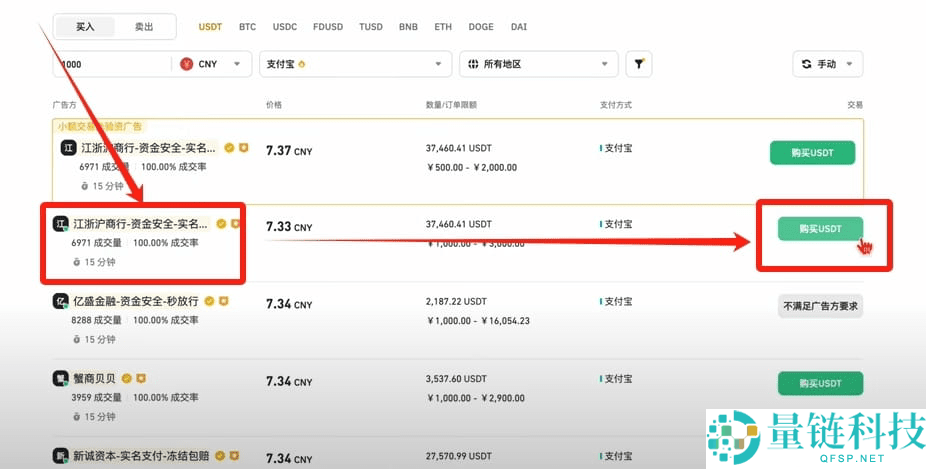Open the CNY currency dropdown
This screenshot has height=469, width=926.
point(212,64)
